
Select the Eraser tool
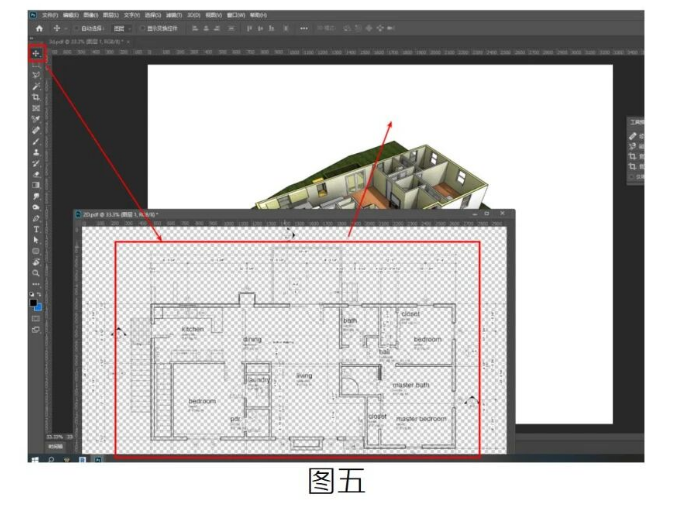pos(36,175)
